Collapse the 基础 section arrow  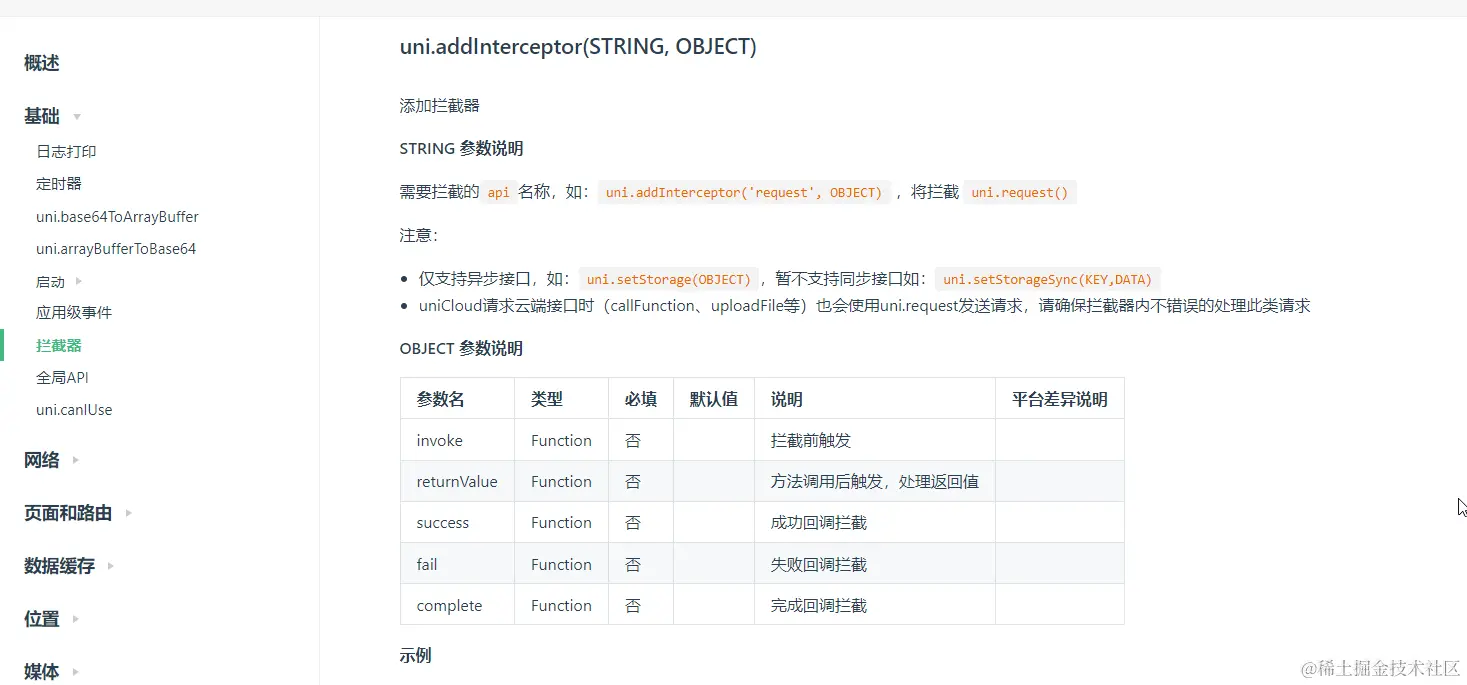(77, 117)
